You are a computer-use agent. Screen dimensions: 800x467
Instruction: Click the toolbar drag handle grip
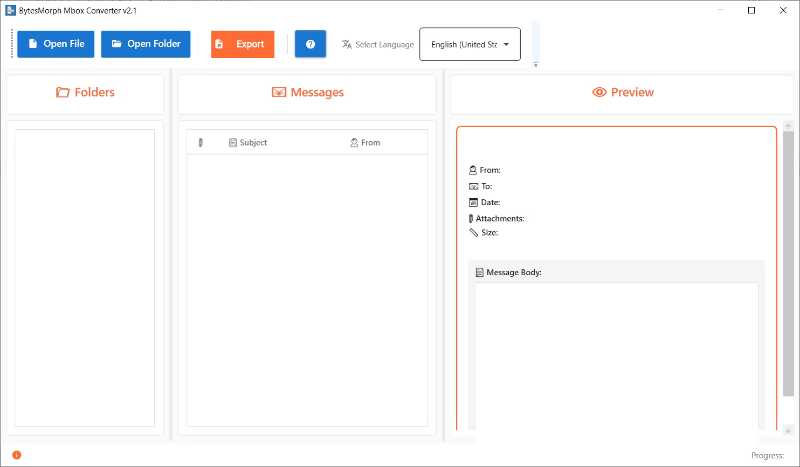12,44
